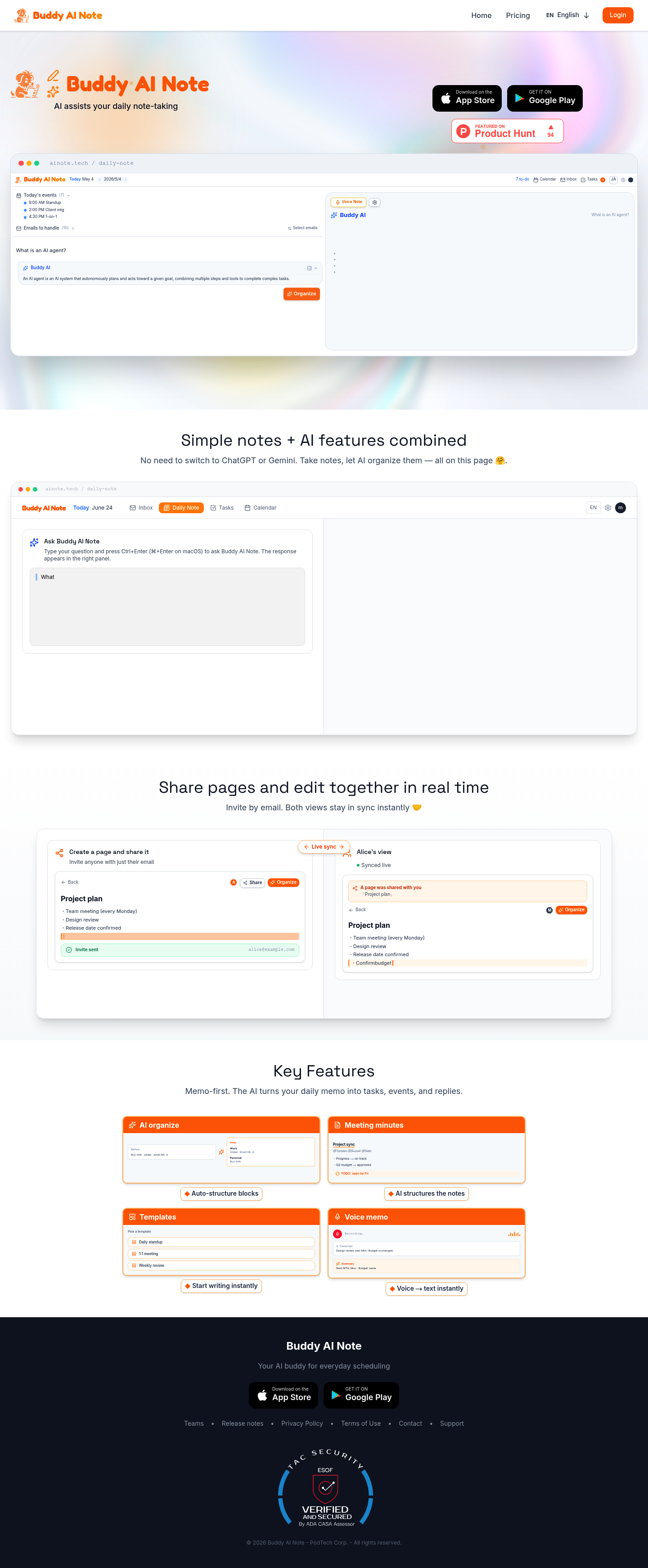
Task: Click the highlighted empty line in Project plan
Action: 180,936
